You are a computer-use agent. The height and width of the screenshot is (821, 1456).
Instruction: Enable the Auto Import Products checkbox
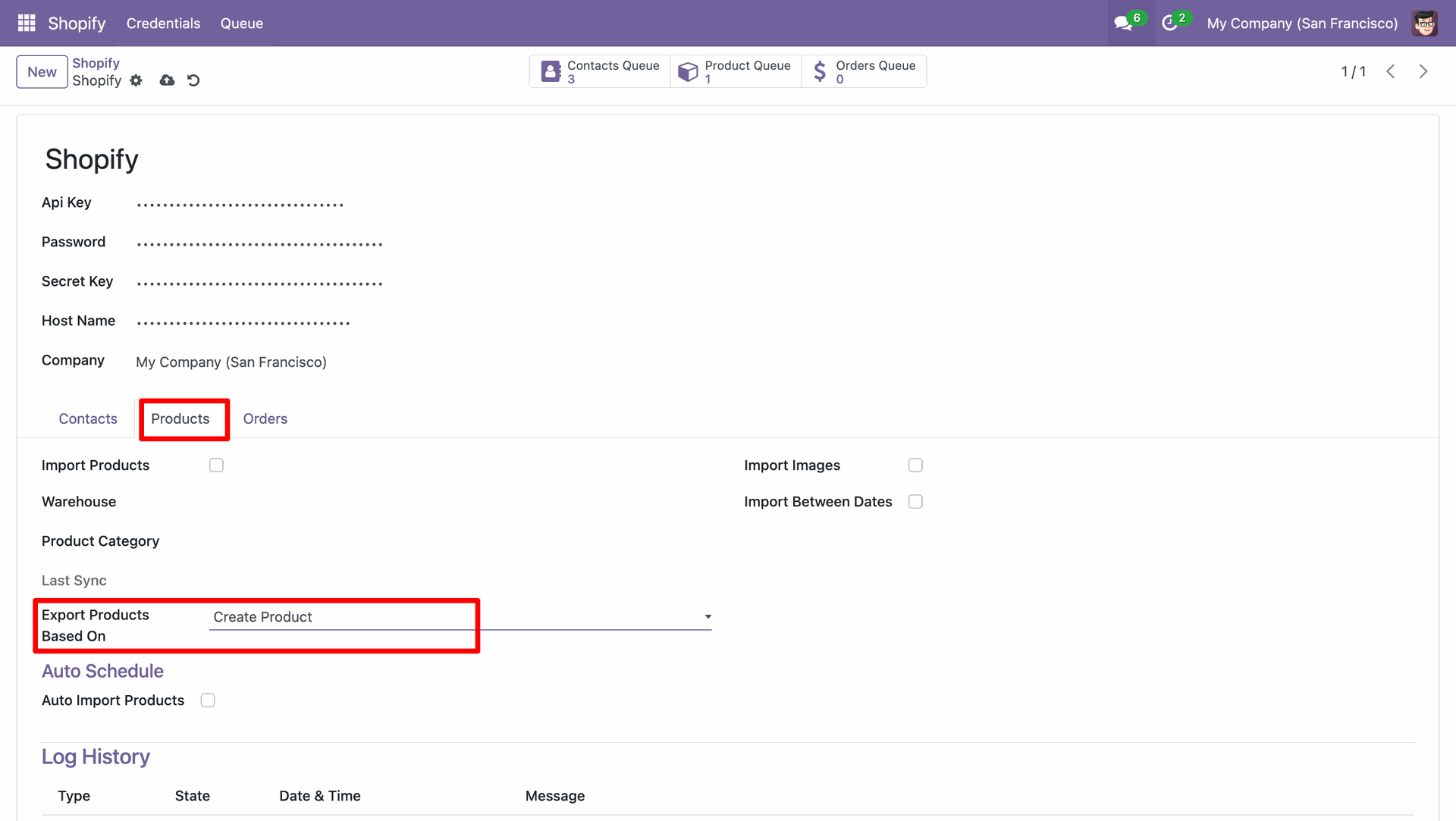pos(208,700)
